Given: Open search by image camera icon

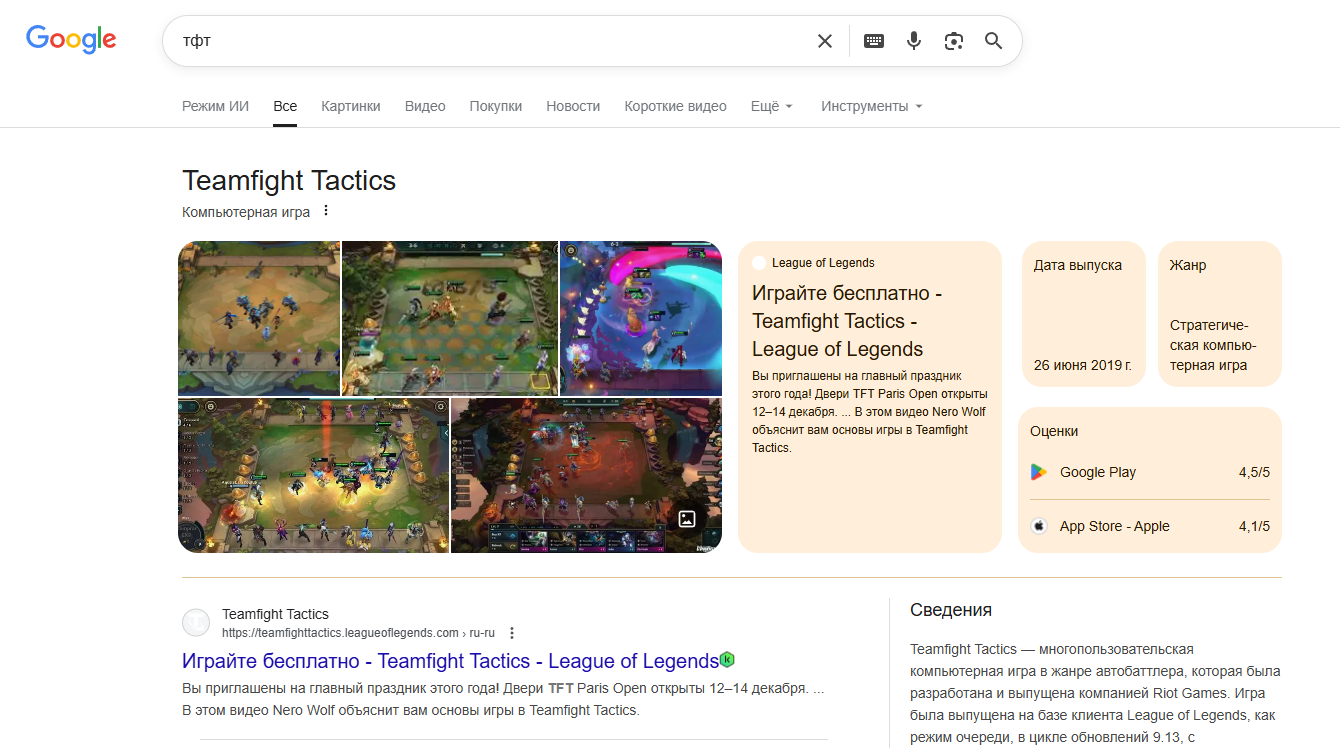Looking at the screenshot, I should 954,41.
